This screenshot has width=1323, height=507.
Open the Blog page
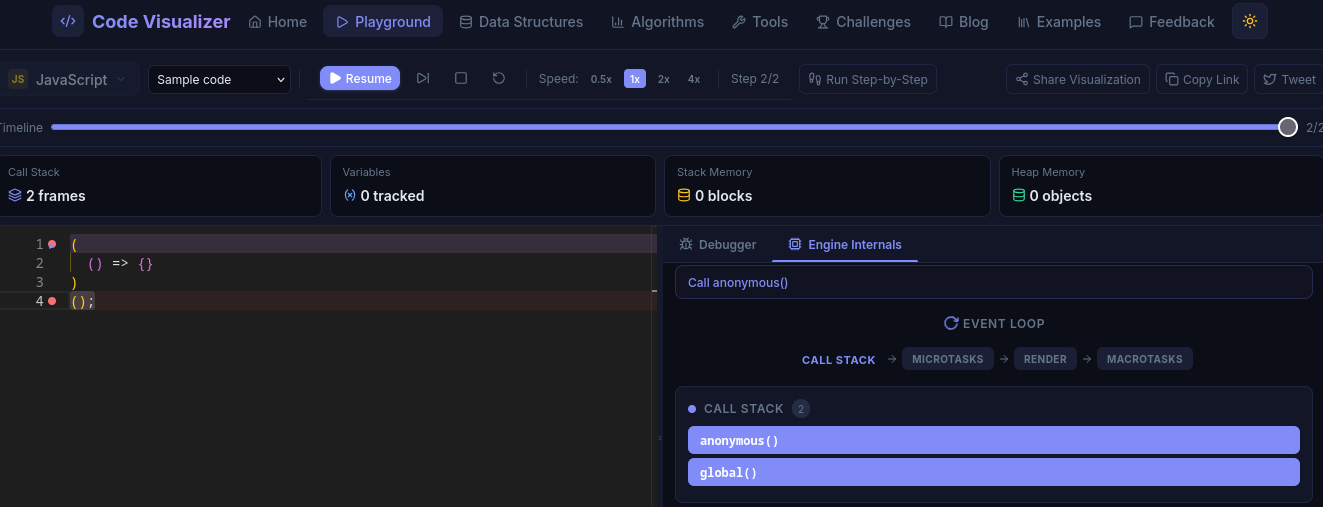click(964, 21)
